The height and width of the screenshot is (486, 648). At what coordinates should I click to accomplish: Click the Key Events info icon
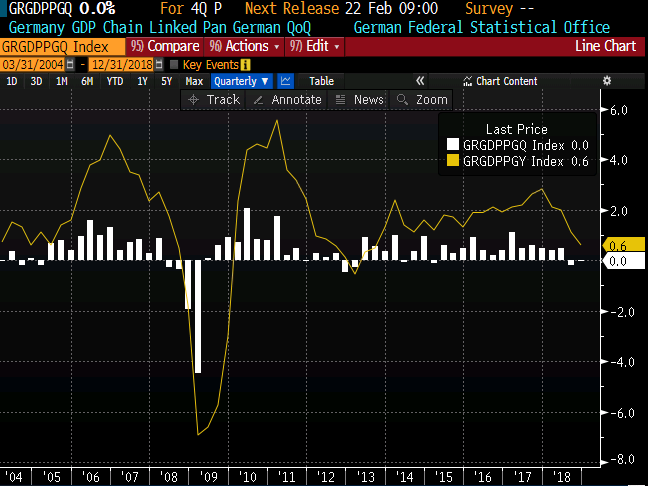click(246, 64)
